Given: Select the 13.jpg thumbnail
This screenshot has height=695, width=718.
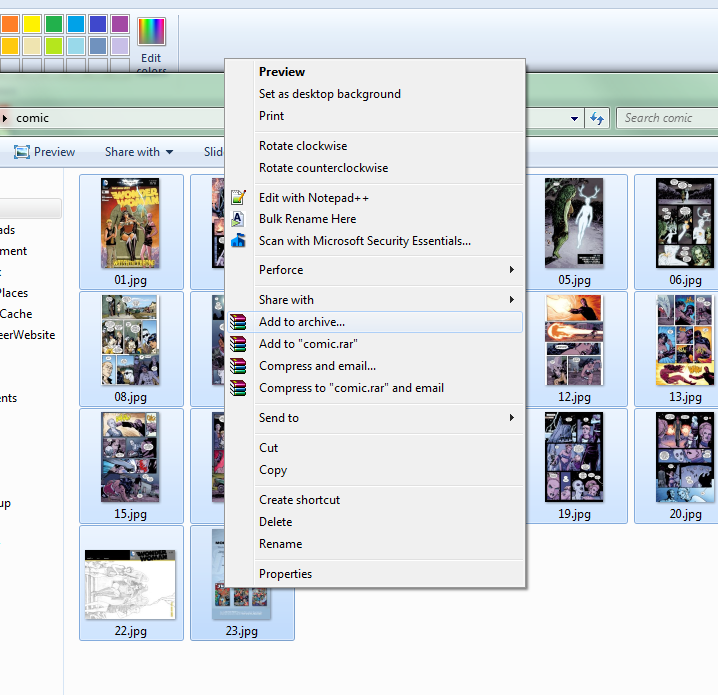Looking at the screenshot, I should (685, 340).
